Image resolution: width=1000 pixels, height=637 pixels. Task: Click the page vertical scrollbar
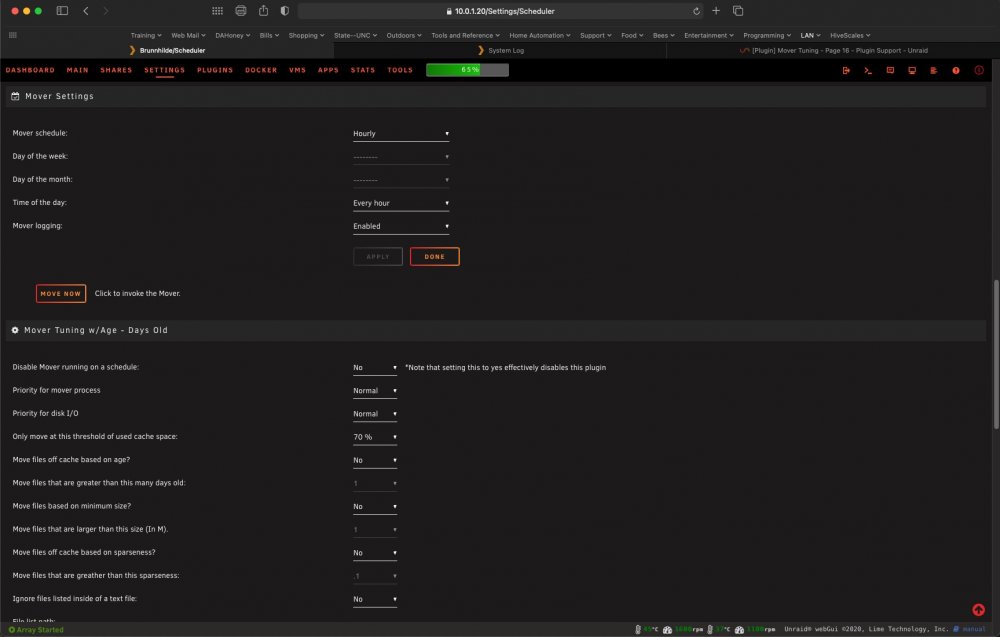pyautogui.click(x=996, y=355)
